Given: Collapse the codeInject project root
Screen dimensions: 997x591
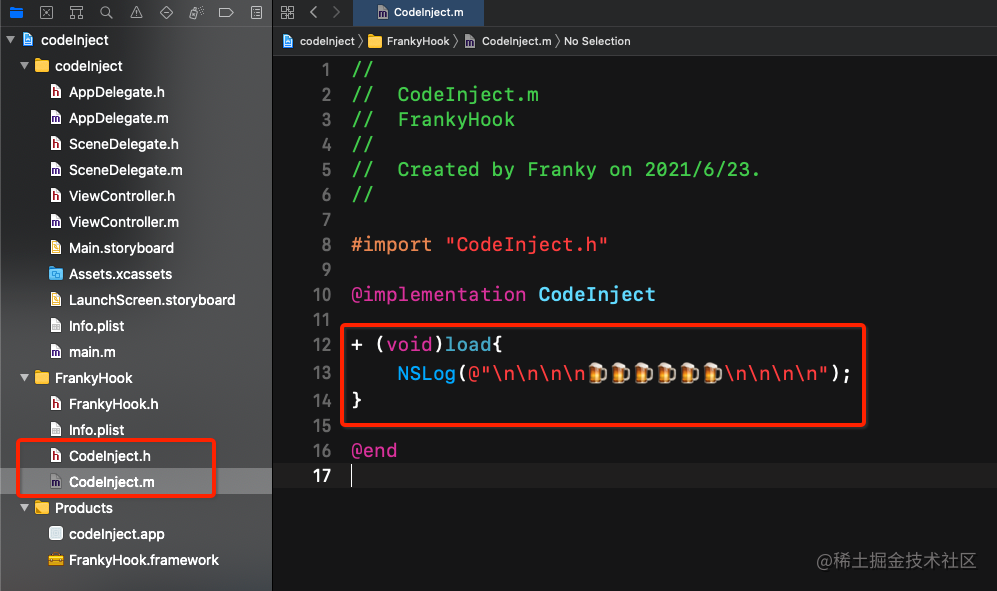Looking at the screenshot, I should point(10,39).
